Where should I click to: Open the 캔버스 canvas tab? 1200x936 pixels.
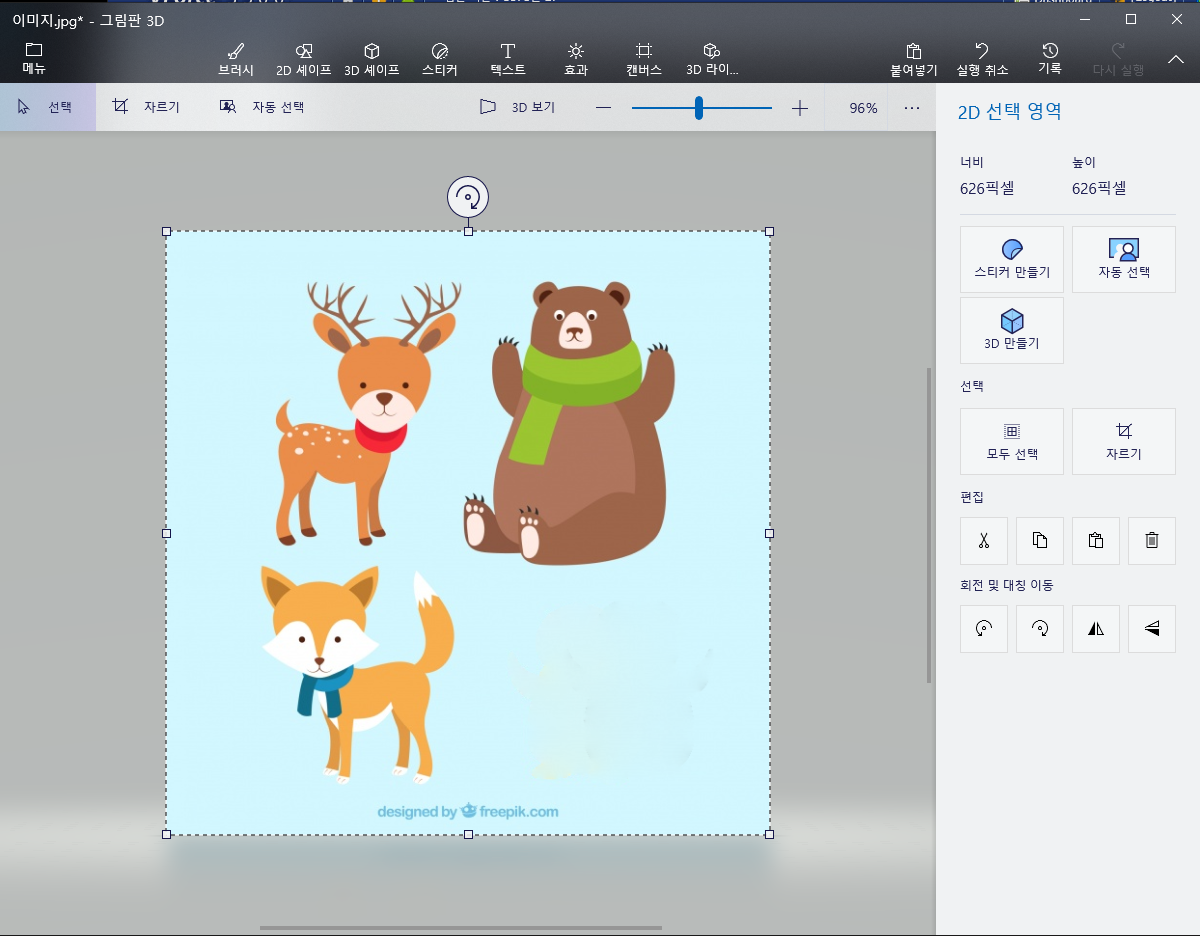click(644, 60)
